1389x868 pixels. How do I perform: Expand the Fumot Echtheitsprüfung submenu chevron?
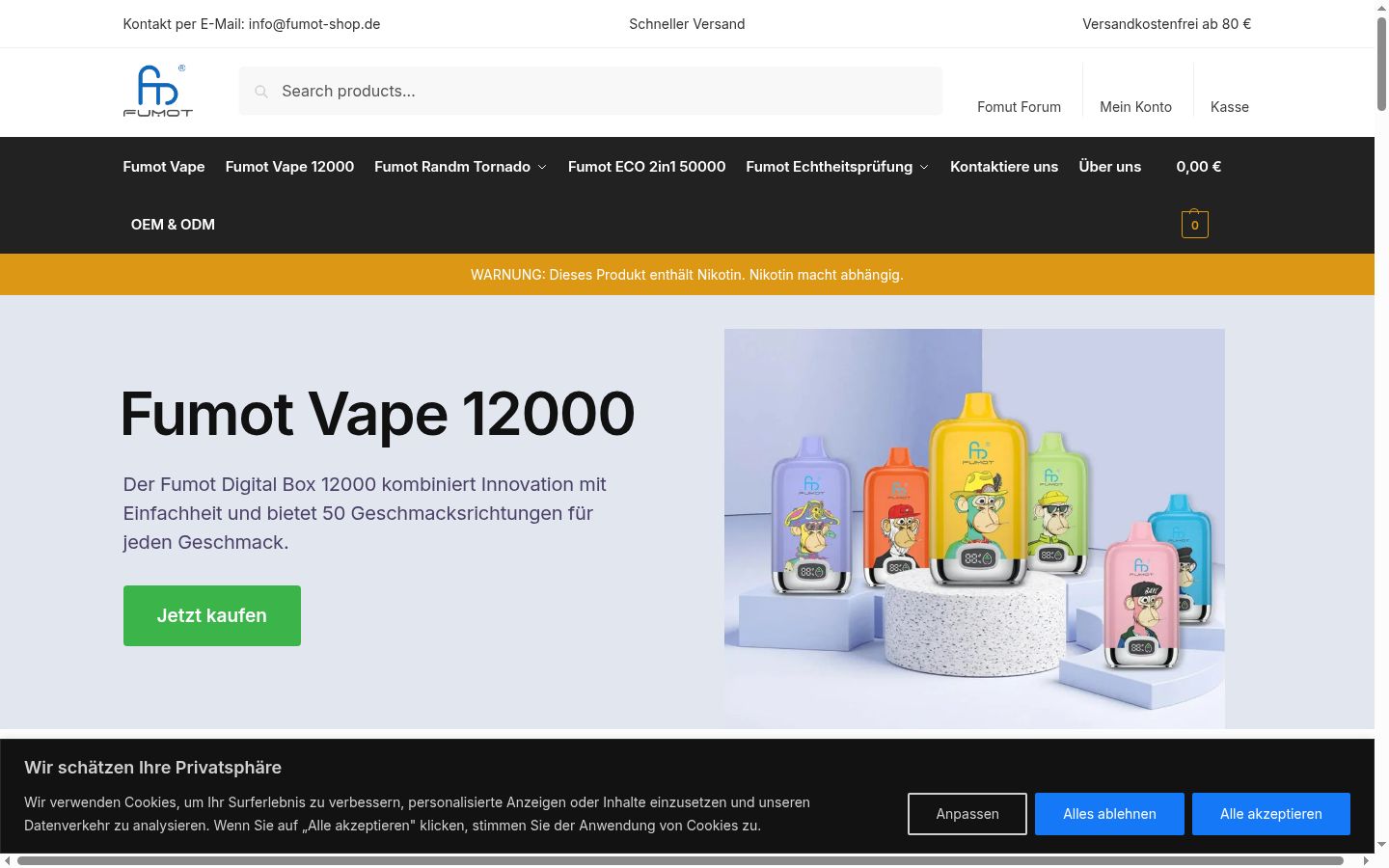[924, 167]
